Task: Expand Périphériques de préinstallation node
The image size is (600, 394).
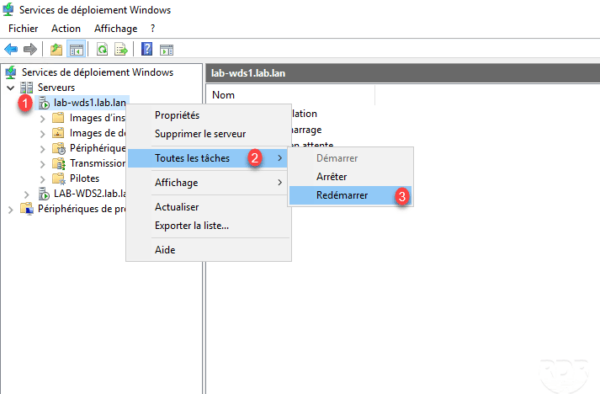Action: (11, 210)
